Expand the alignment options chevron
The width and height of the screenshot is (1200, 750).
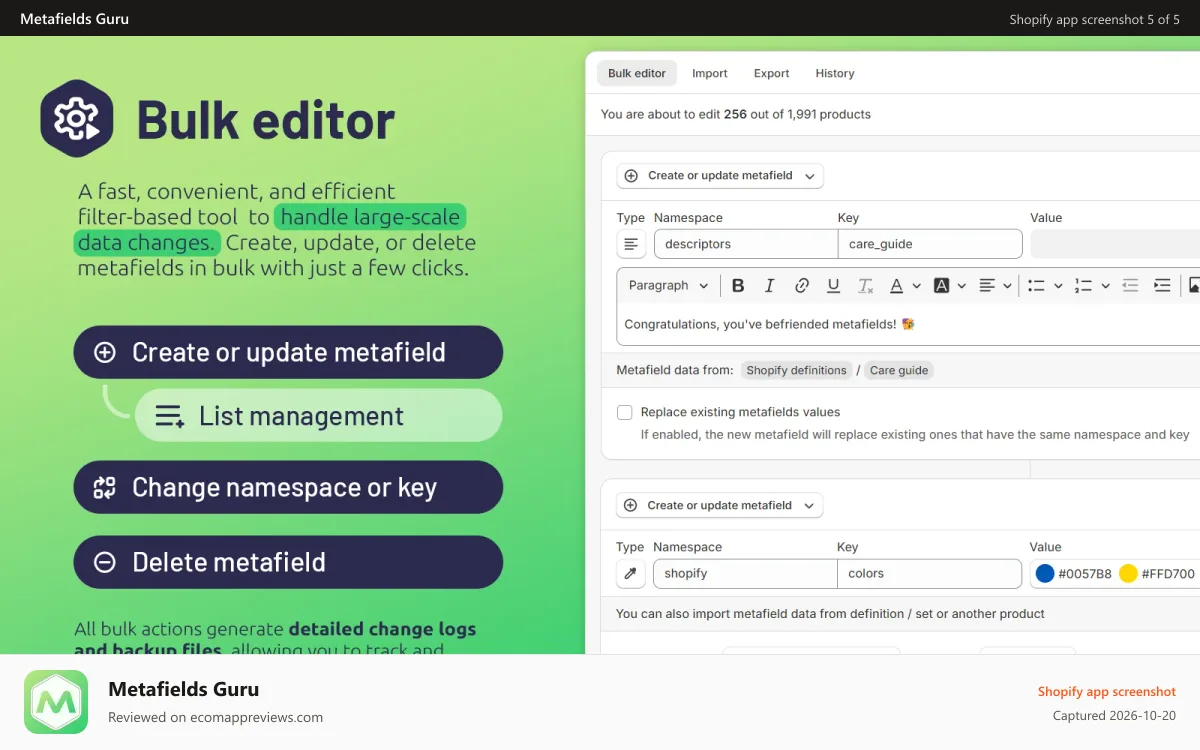tap(1008, 286)
